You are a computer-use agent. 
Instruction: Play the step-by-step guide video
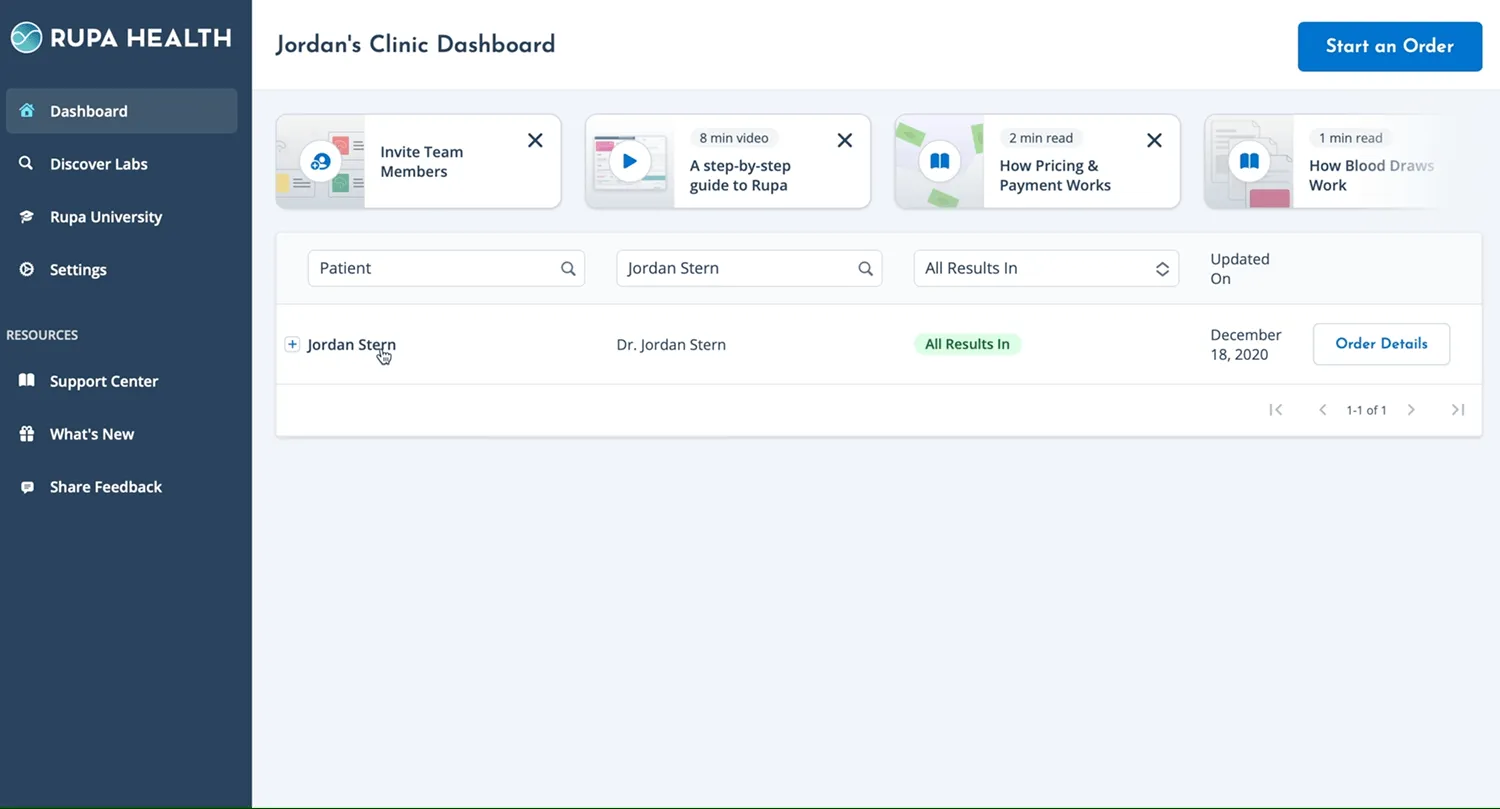click(629, 161)
